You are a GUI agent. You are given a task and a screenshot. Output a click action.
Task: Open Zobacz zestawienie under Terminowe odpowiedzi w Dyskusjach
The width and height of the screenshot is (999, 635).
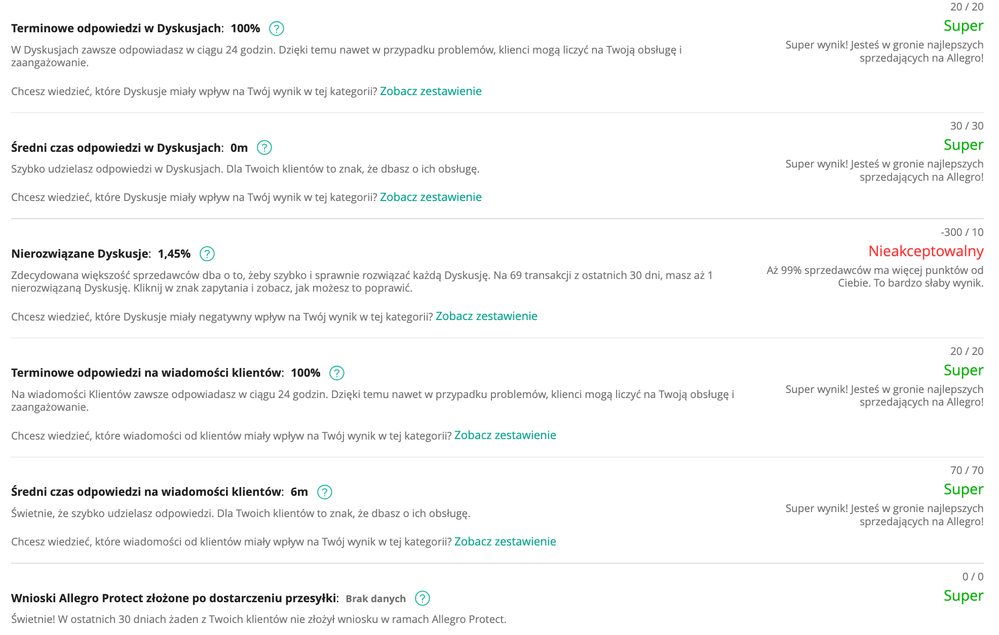coord(430,91)
